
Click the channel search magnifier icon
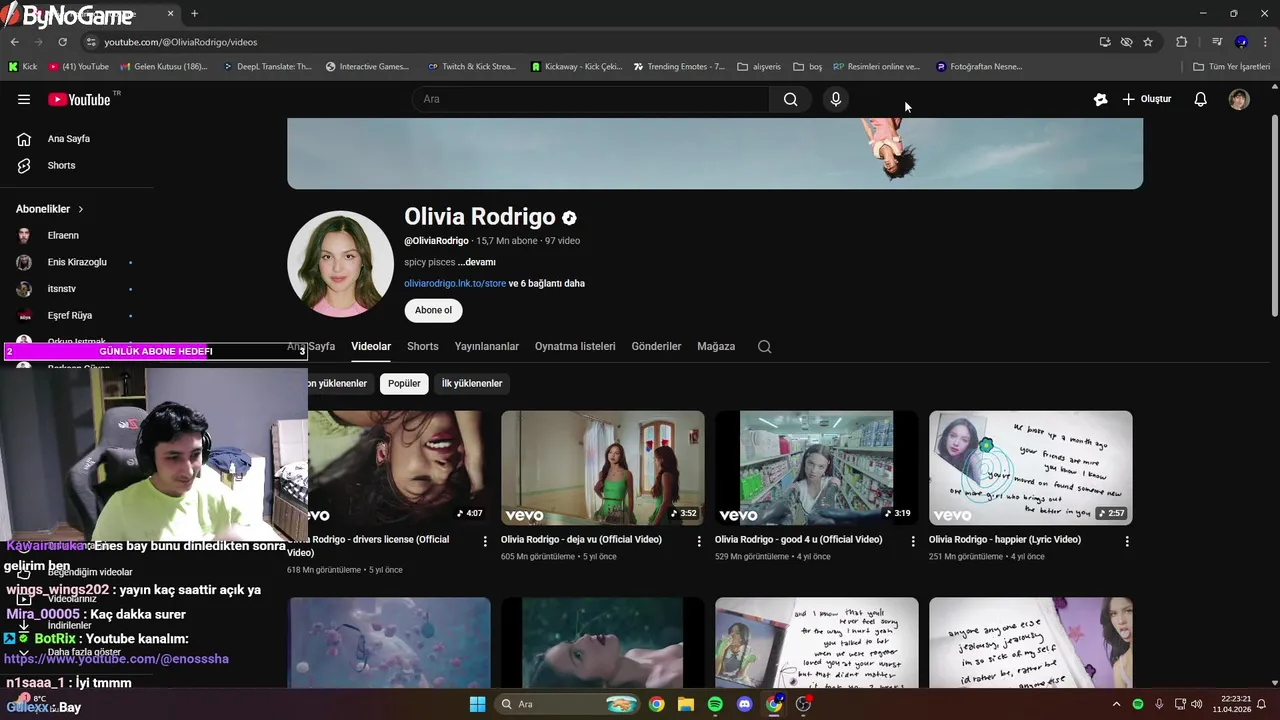pyautogui.click(x=764, y=346)
